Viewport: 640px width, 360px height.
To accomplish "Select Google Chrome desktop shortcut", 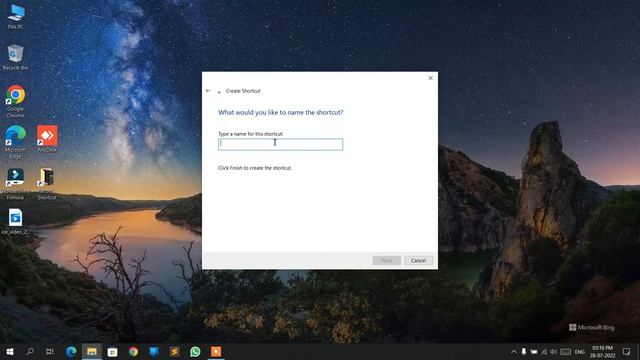I will 16,101.
